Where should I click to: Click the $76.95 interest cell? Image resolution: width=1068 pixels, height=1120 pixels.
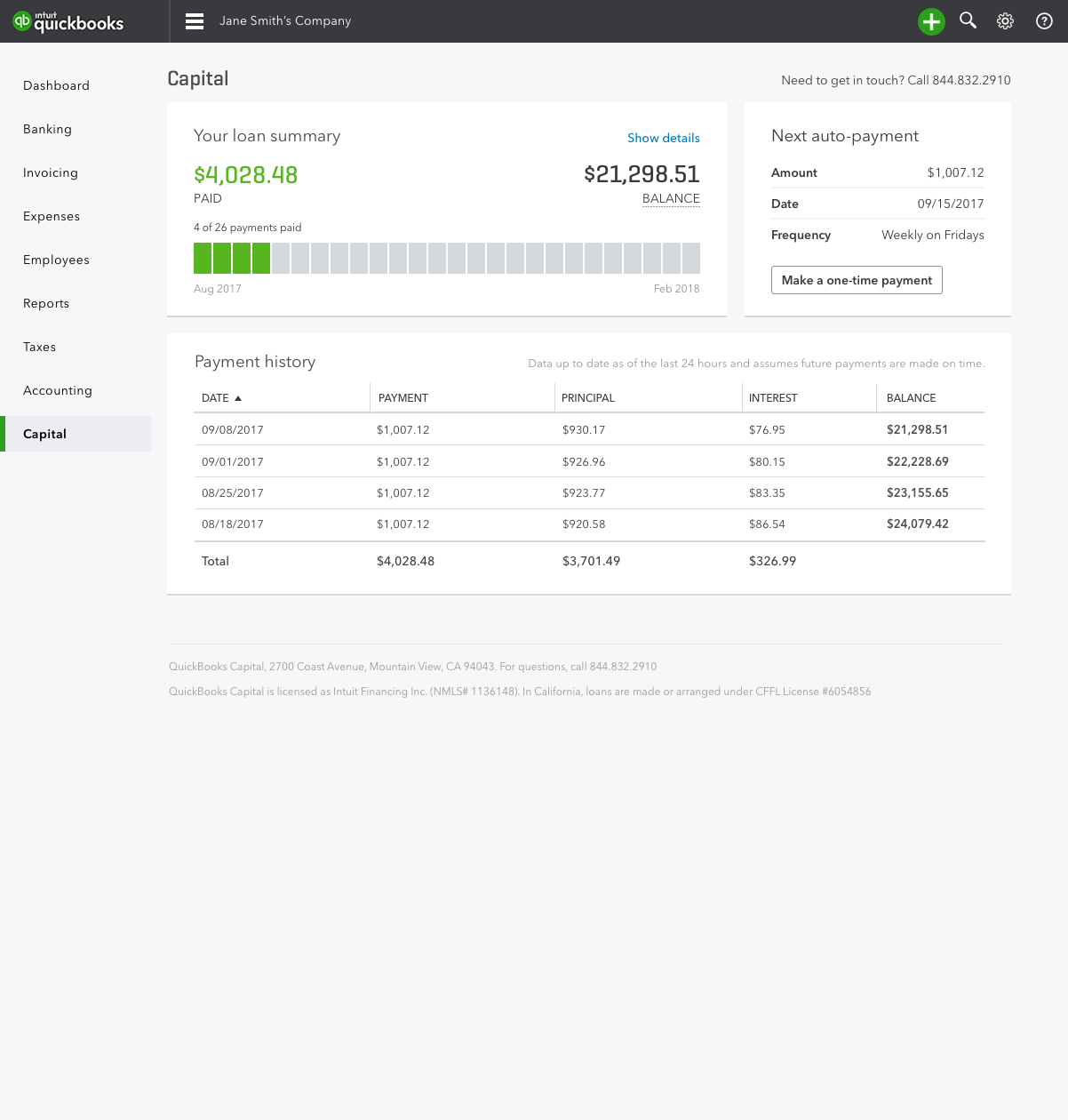click(x=767, y=429)
